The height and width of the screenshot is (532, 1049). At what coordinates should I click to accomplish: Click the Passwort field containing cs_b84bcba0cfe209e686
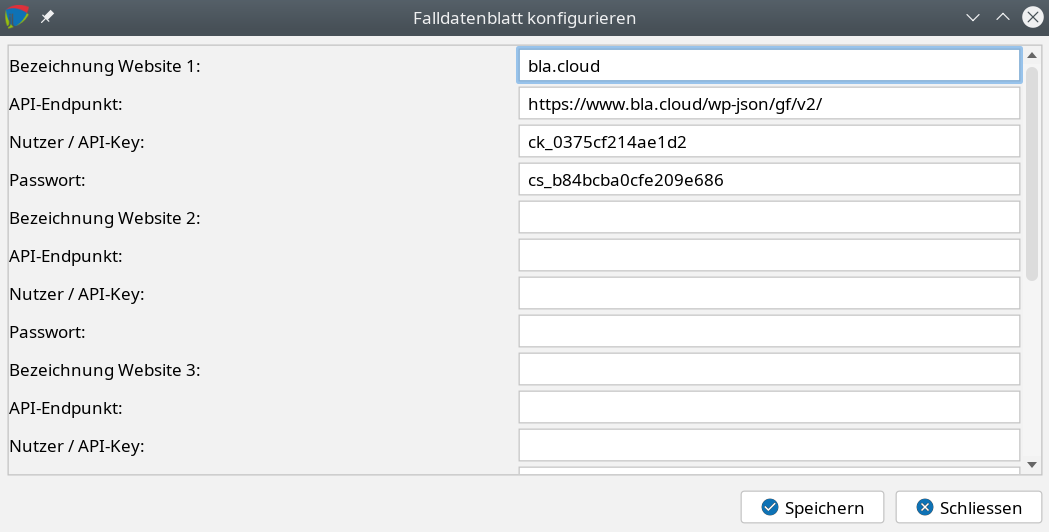point(768,180)
